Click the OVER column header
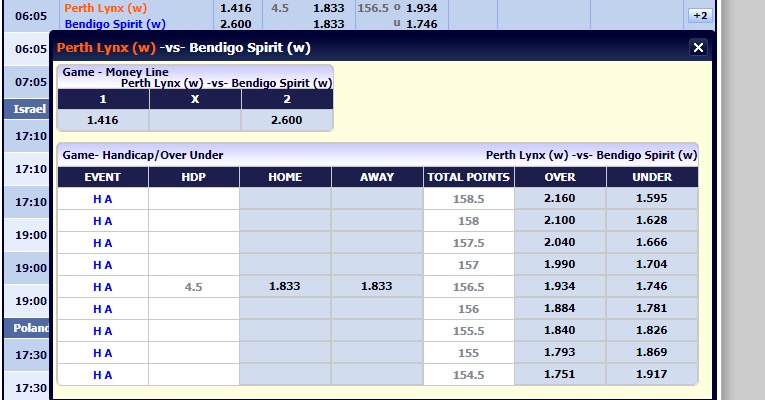This screenshot has height=400, width=765. [560, 177]
